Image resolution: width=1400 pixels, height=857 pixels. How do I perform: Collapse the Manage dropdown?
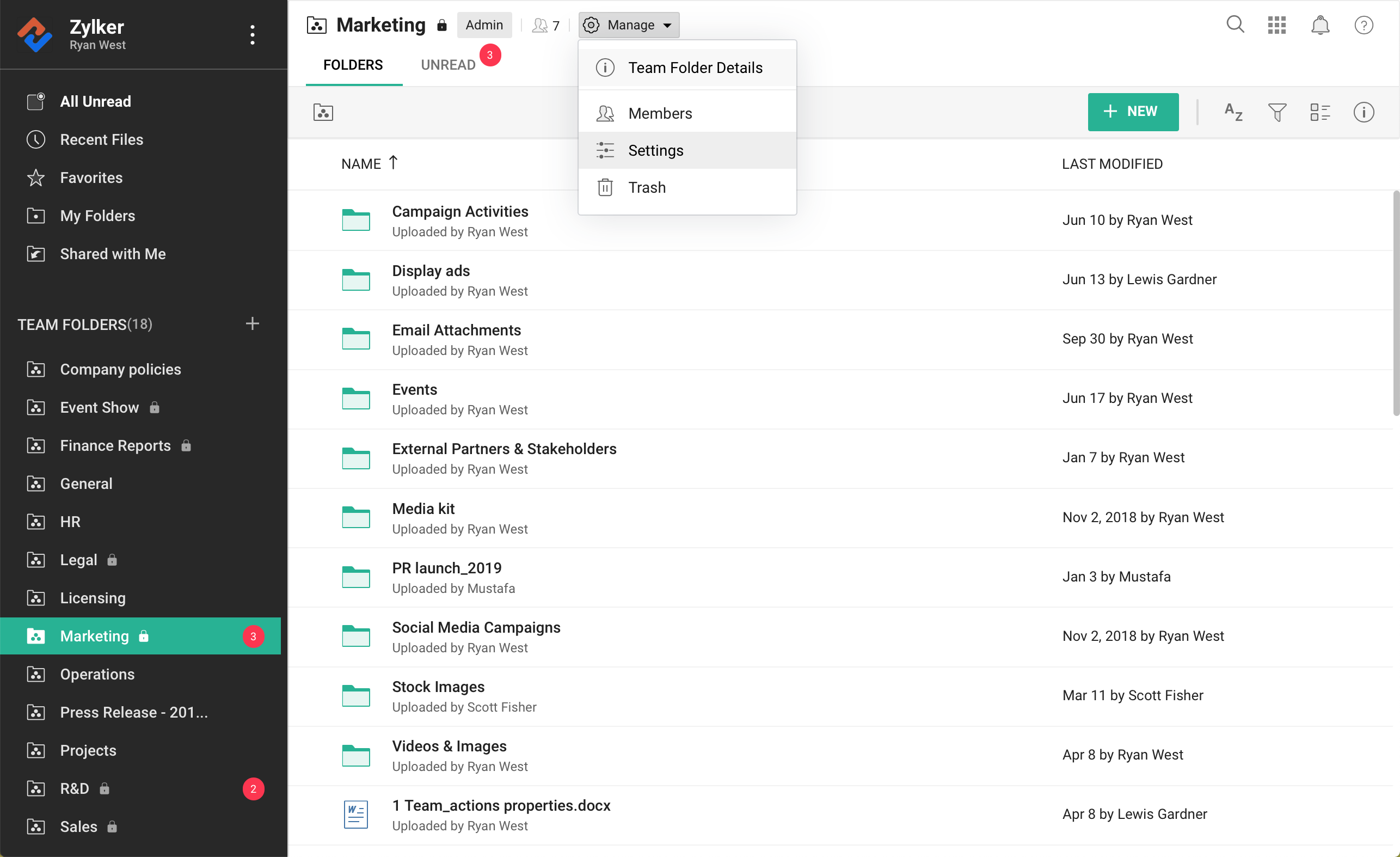(x=629, y=25)
